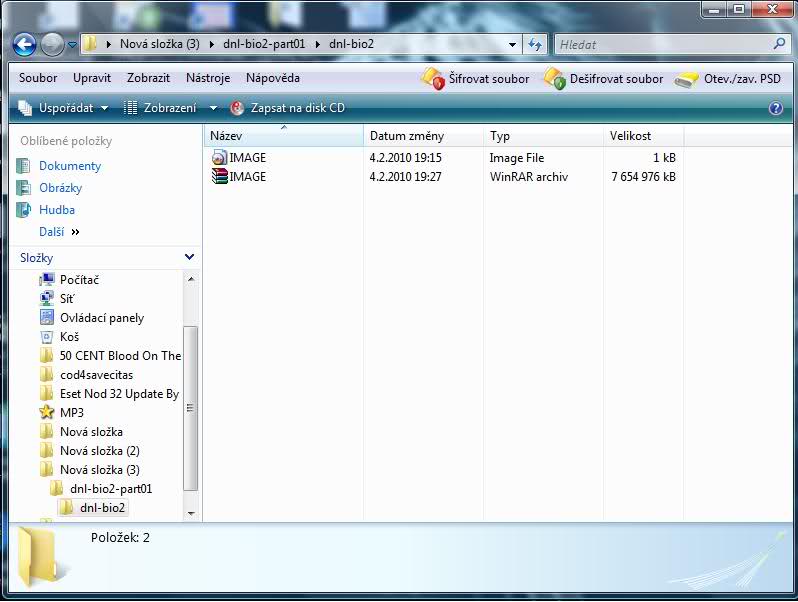Open the Nástroje menu
Image resolution: width=798 pixels, height=602 pixels.
207,78
